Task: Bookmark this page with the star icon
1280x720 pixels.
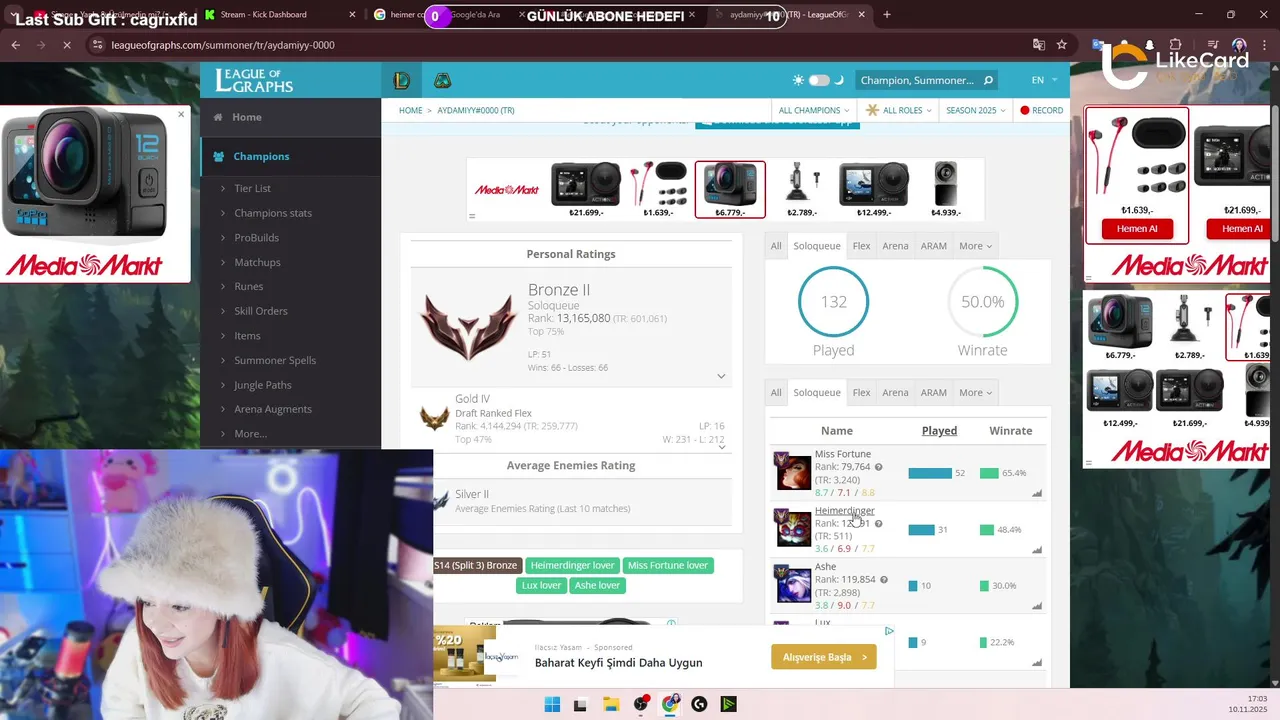Action: 1061,45
